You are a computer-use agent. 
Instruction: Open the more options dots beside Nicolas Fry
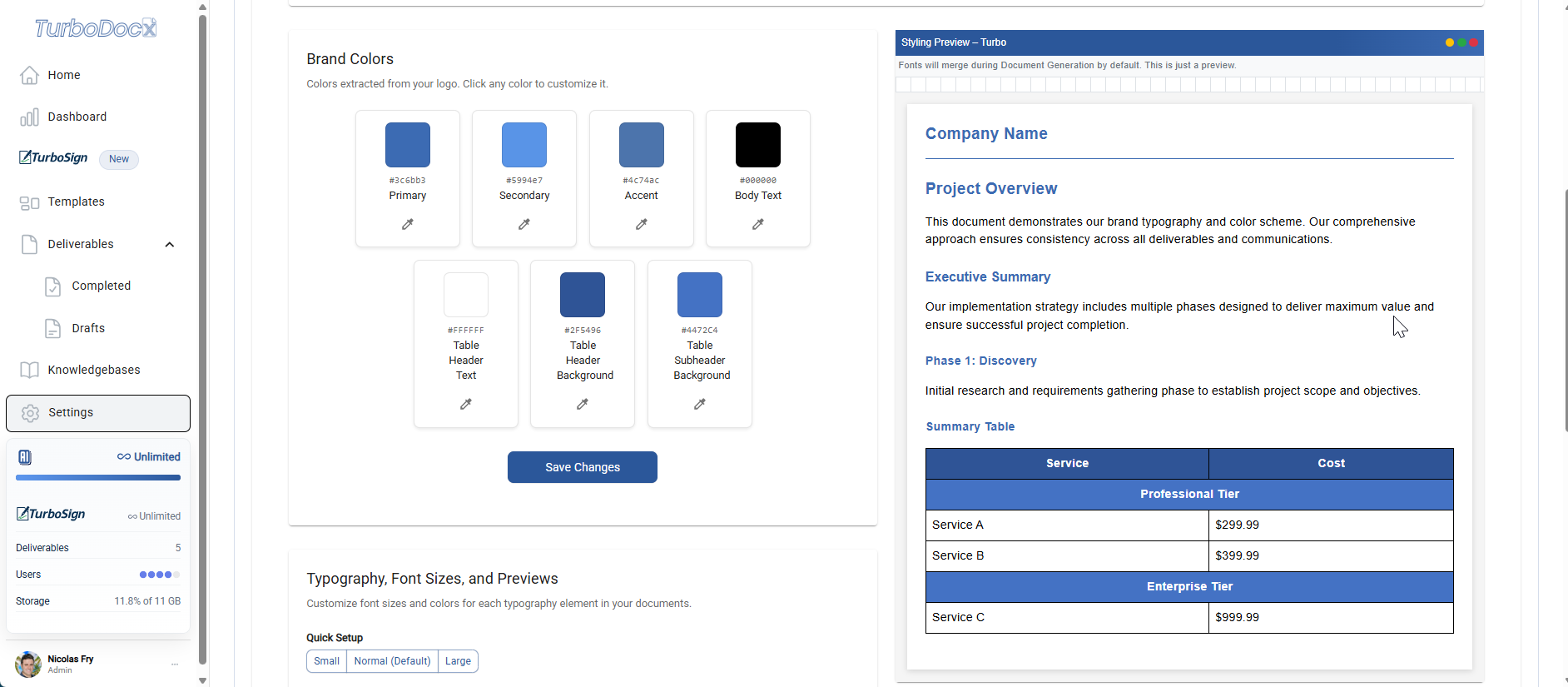175,664
